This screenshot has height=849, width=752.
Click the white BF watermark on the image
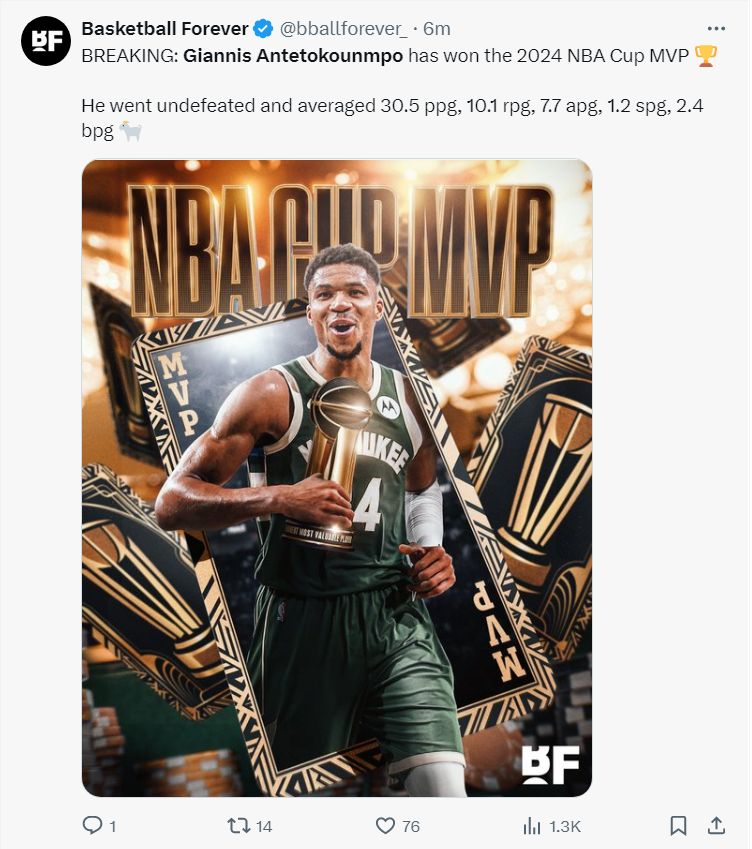point(550,765)
